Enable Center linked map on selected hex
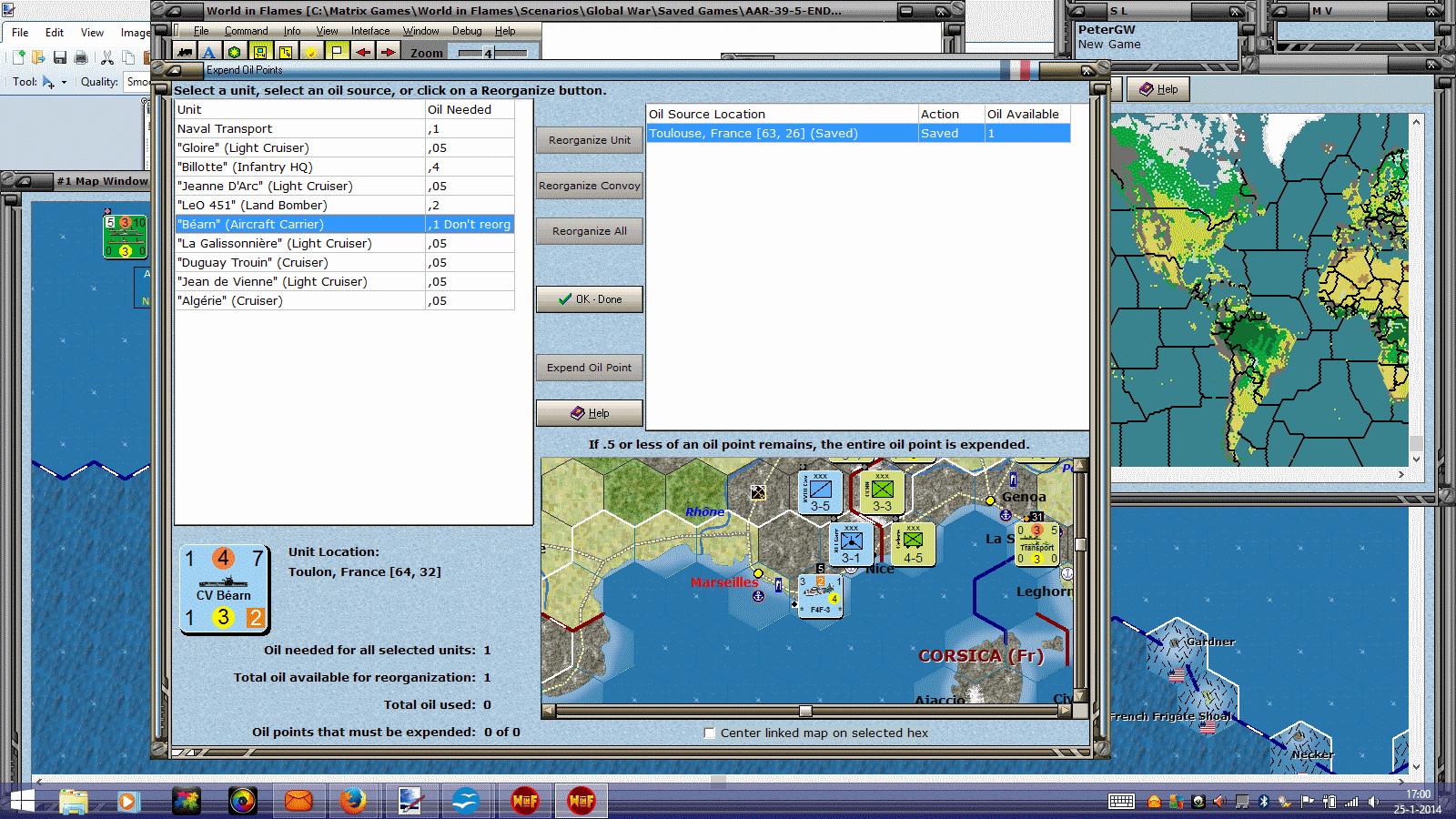This screenshot has height=819, width=1456. tap(710, 733)
